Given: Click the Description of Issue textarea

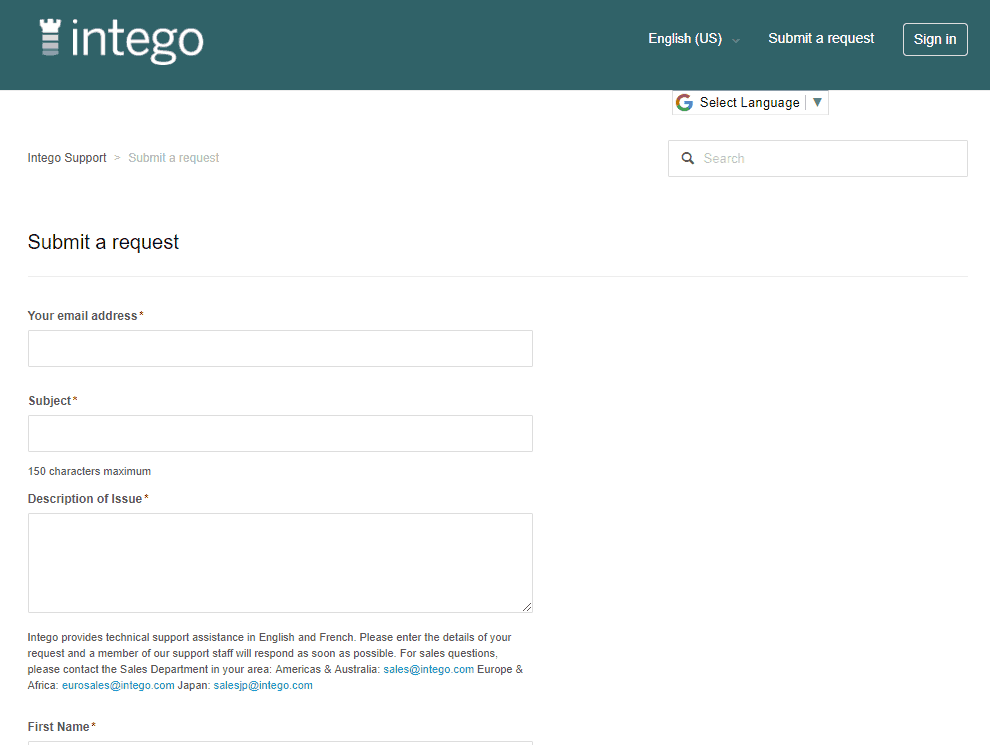Looking at the screenshot, I should point(280,562).
